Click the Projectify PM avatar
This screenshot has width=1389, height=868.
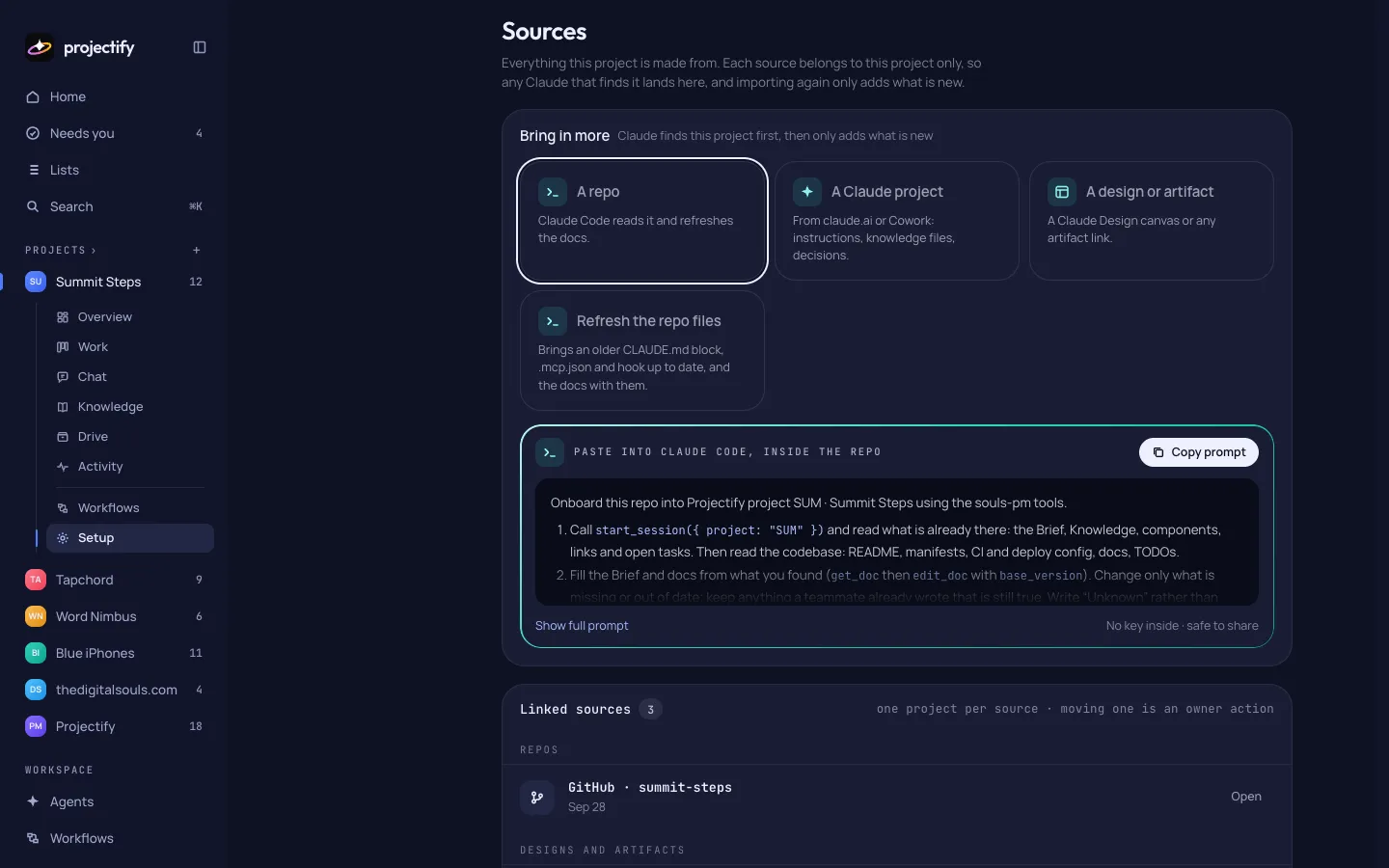pos(36,726)
